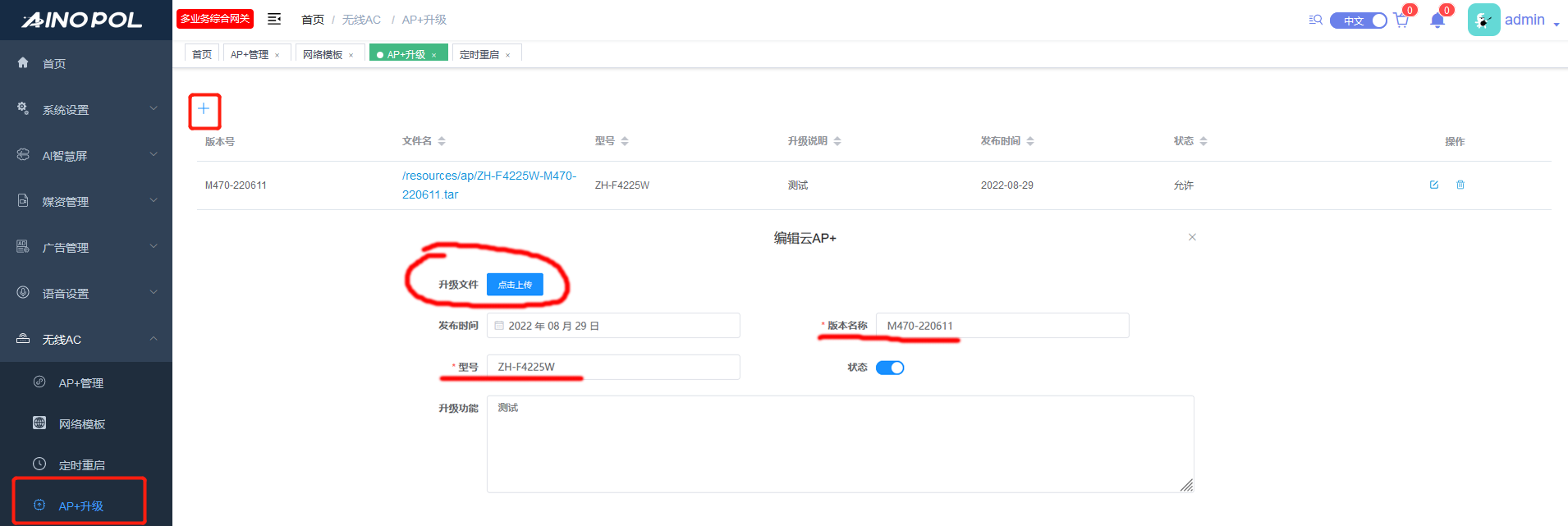
Task: Select 定时重启 in the sidebar
Action: click(81, 465)
